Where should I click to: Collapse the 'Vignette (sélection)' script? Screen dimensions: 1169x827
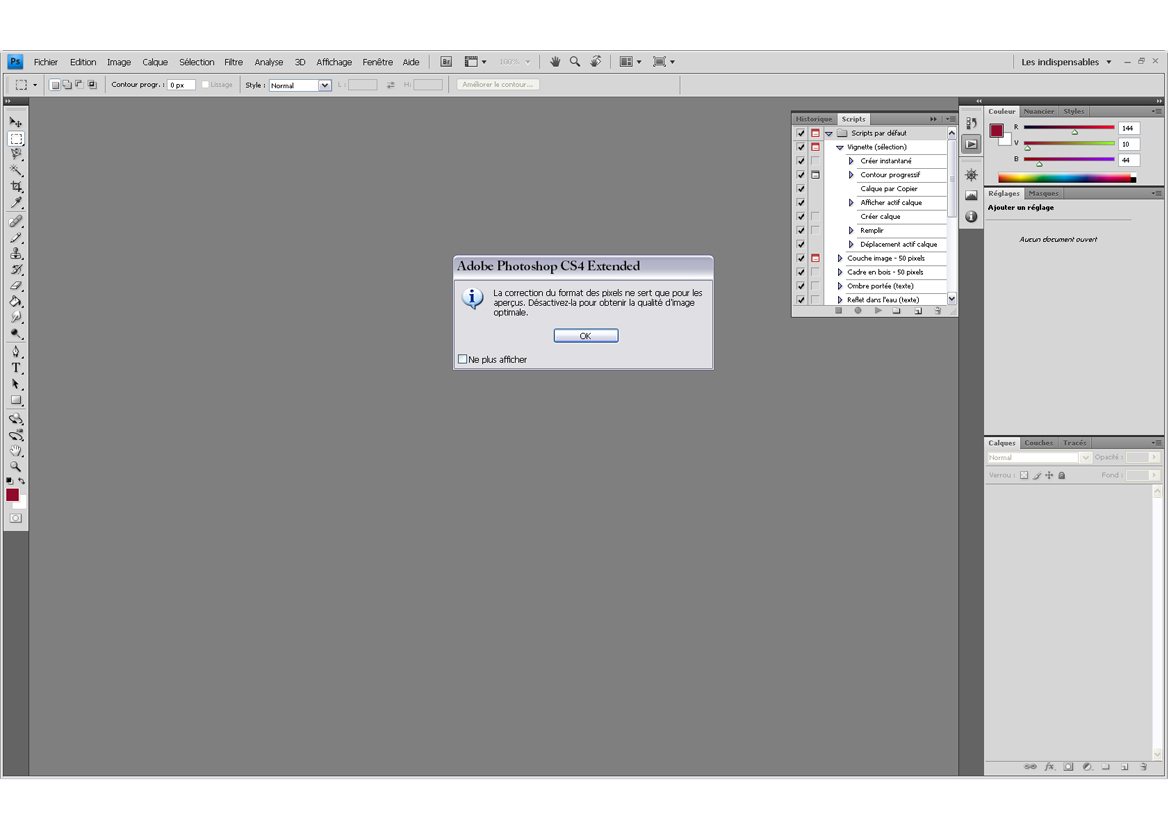click(839, 148)
